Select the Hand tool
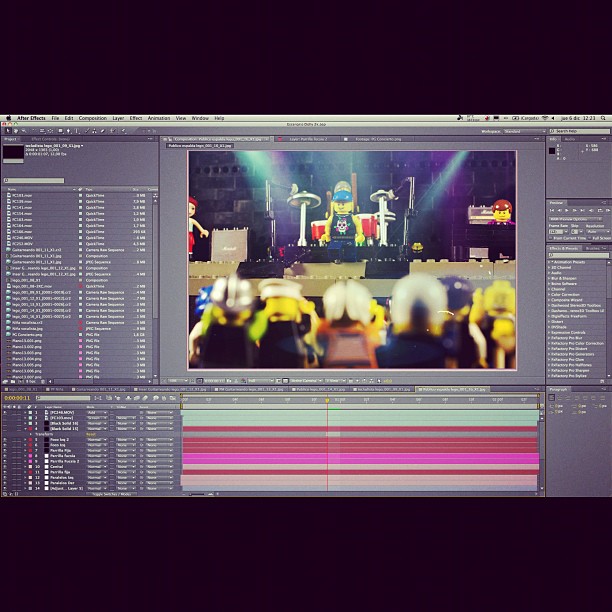 16,131
